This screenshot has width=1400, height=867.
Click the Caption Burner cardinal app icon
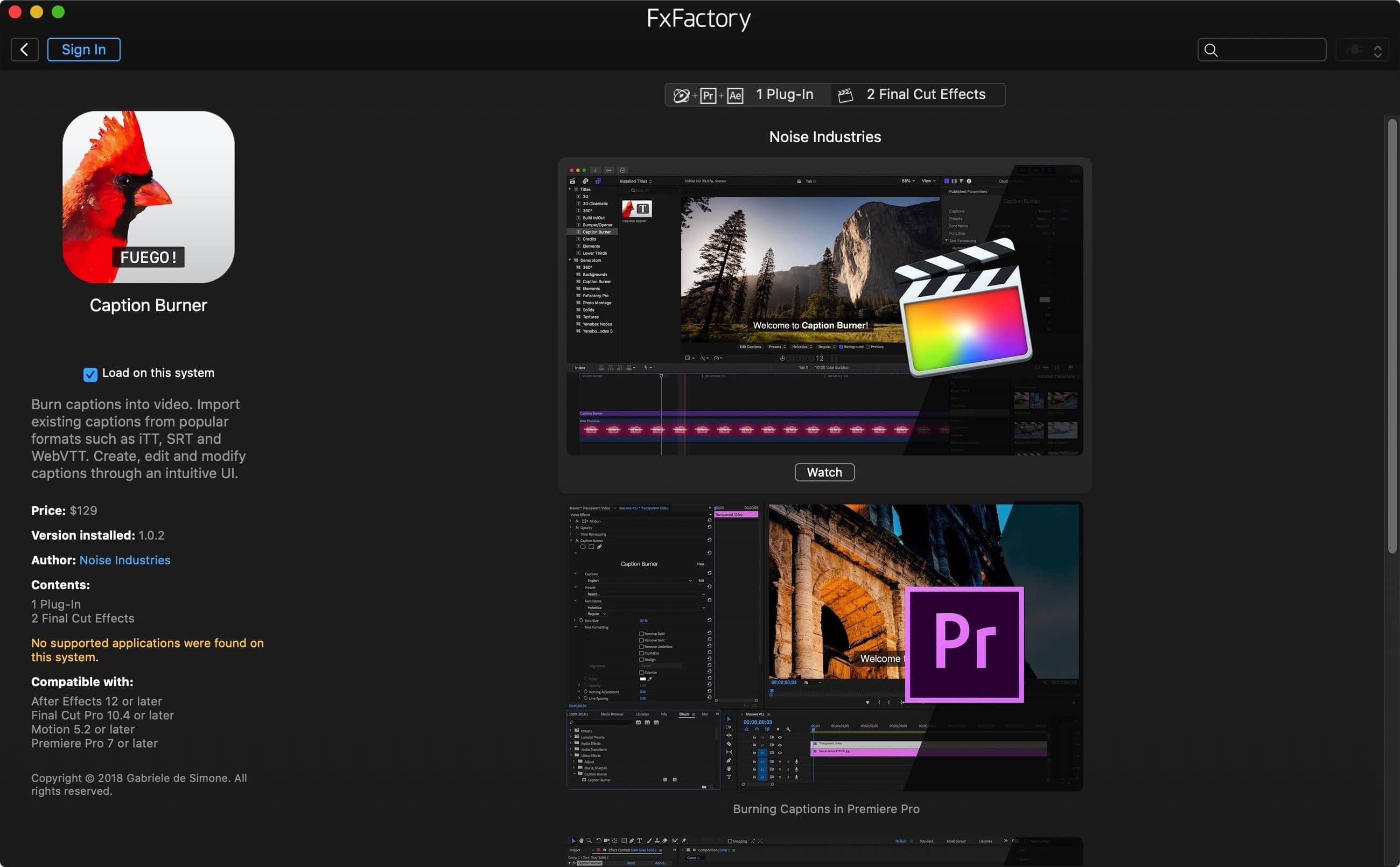point(149,197)
